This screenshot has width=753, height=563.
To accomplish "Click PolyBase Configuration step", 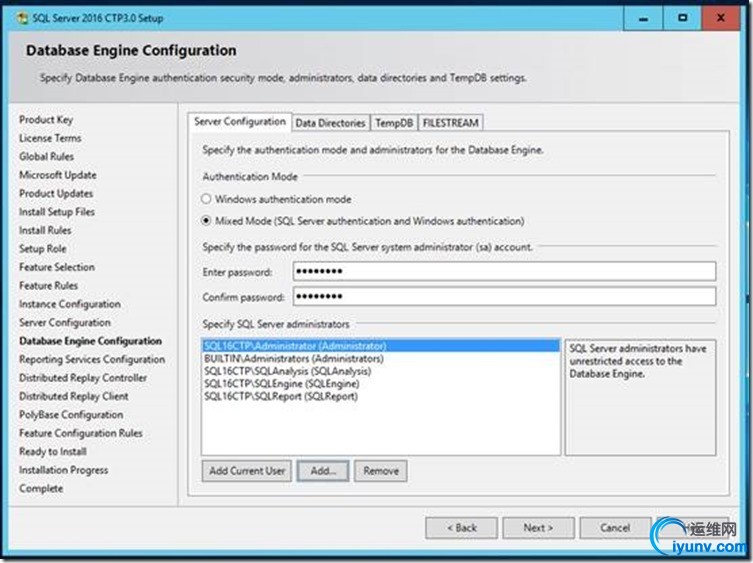I will point(71,415).
